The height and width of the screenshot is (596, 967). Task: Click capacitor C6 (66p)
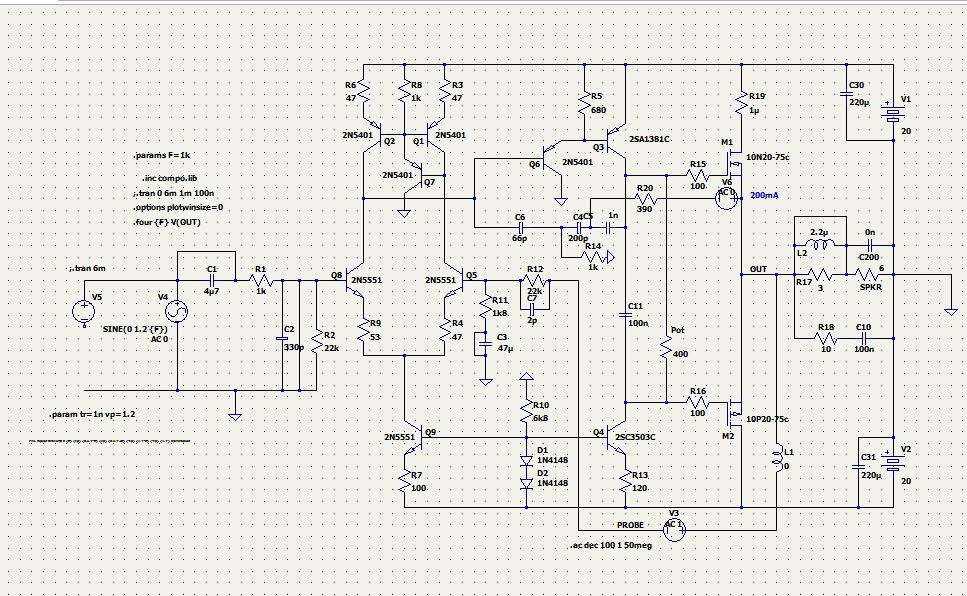click(520, 228)
